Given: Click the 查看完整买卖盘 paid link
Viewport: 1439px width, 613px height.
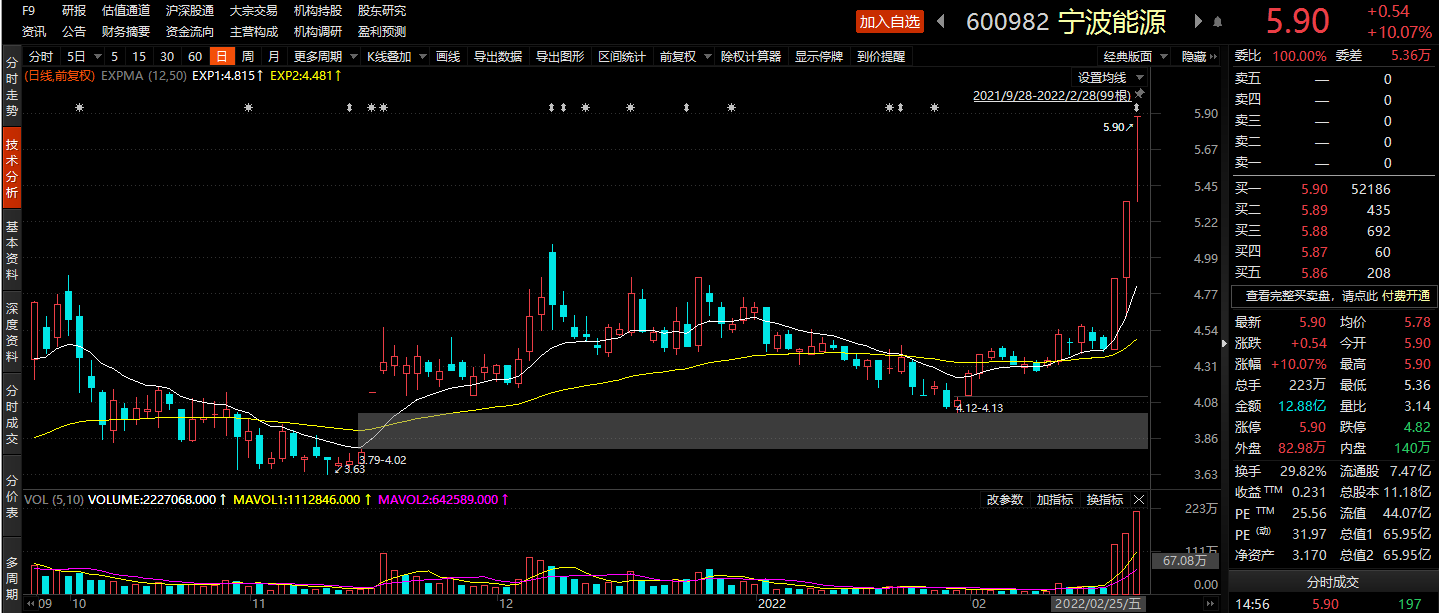Looking at the screenshot, I should click(x=1337, y=296).
